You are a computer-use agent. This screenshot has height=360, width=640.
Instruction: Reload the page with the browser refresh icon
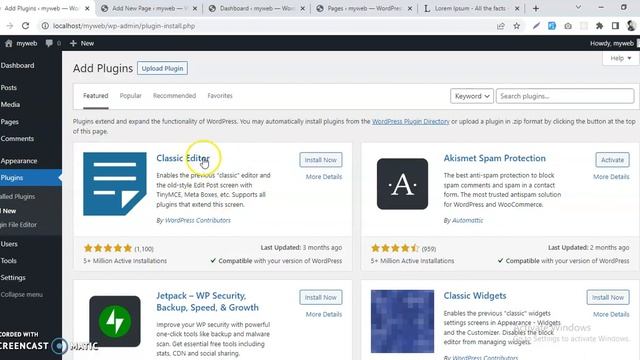25,26
